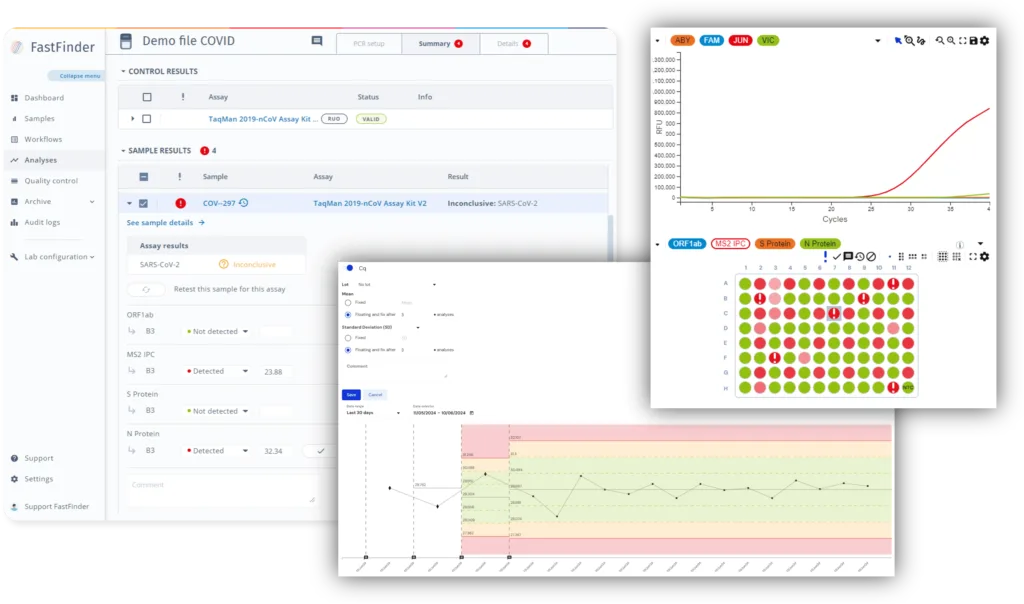This screenshot has height=604, width=1024.
Task: Click the exclude wells icon above plate
Action: click(871, 257)
